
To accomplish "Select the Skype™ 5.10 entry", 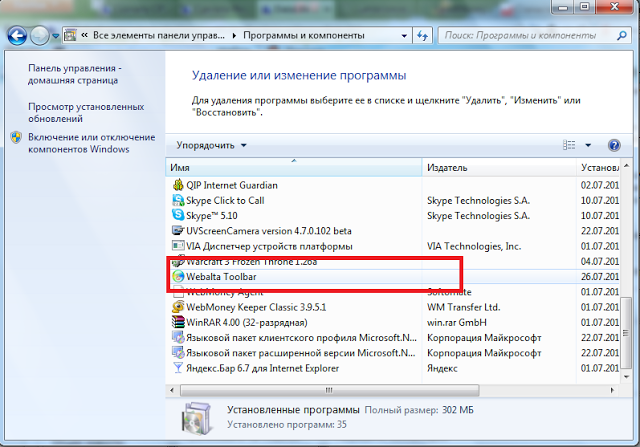I will [211, 216].
